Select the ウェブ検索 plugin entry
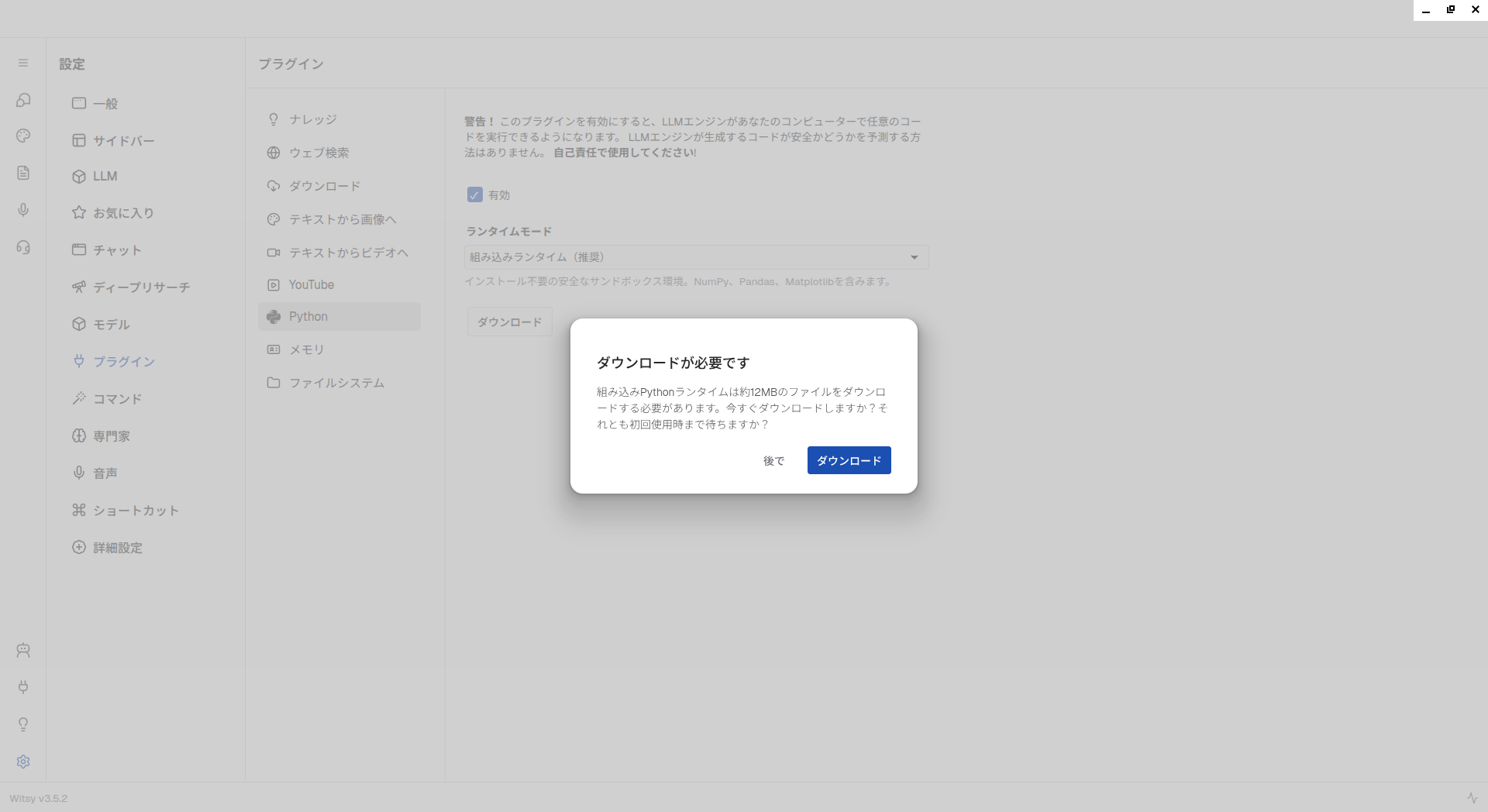The height and width of the screenshot is (812, 1488). pos(319,153)
